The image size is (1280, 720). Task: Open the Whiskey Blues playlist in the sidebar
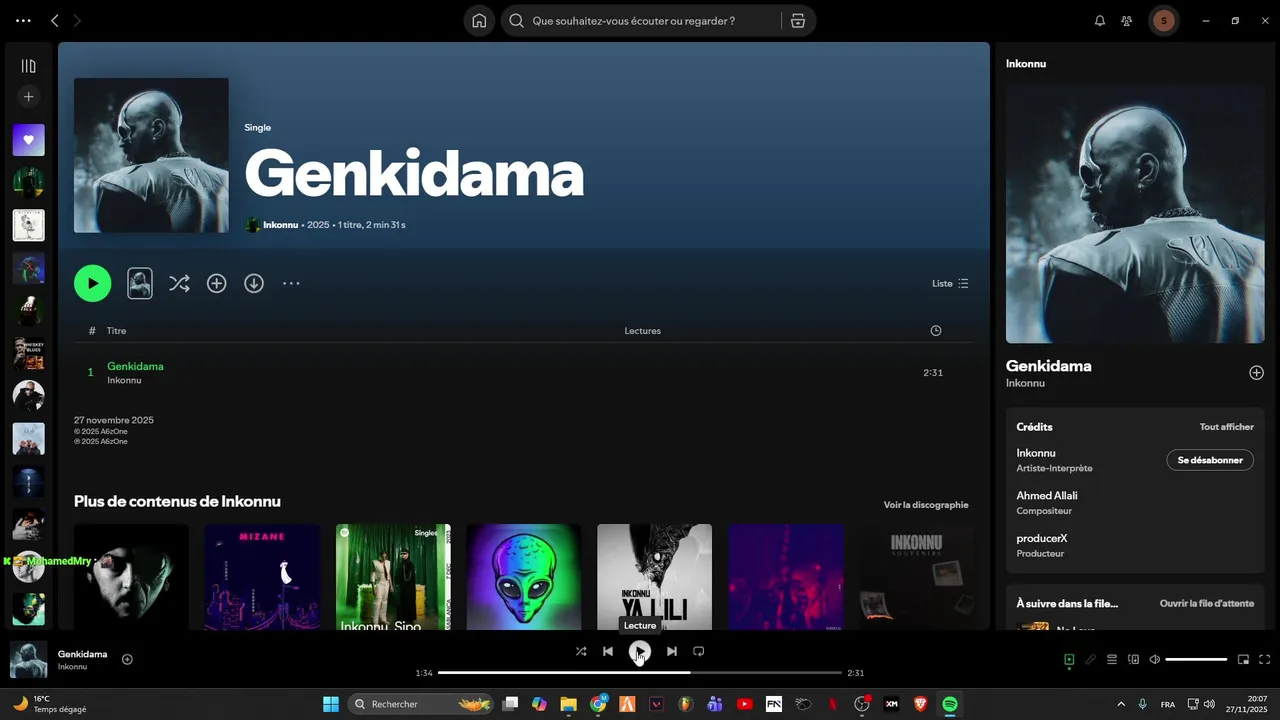28,353
